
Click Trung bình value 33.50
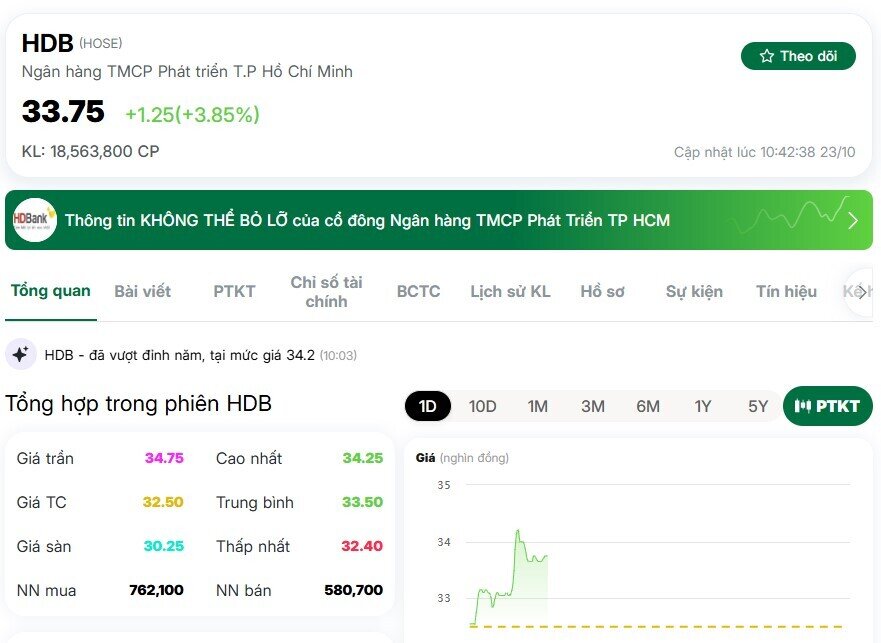tap(362, 502)
